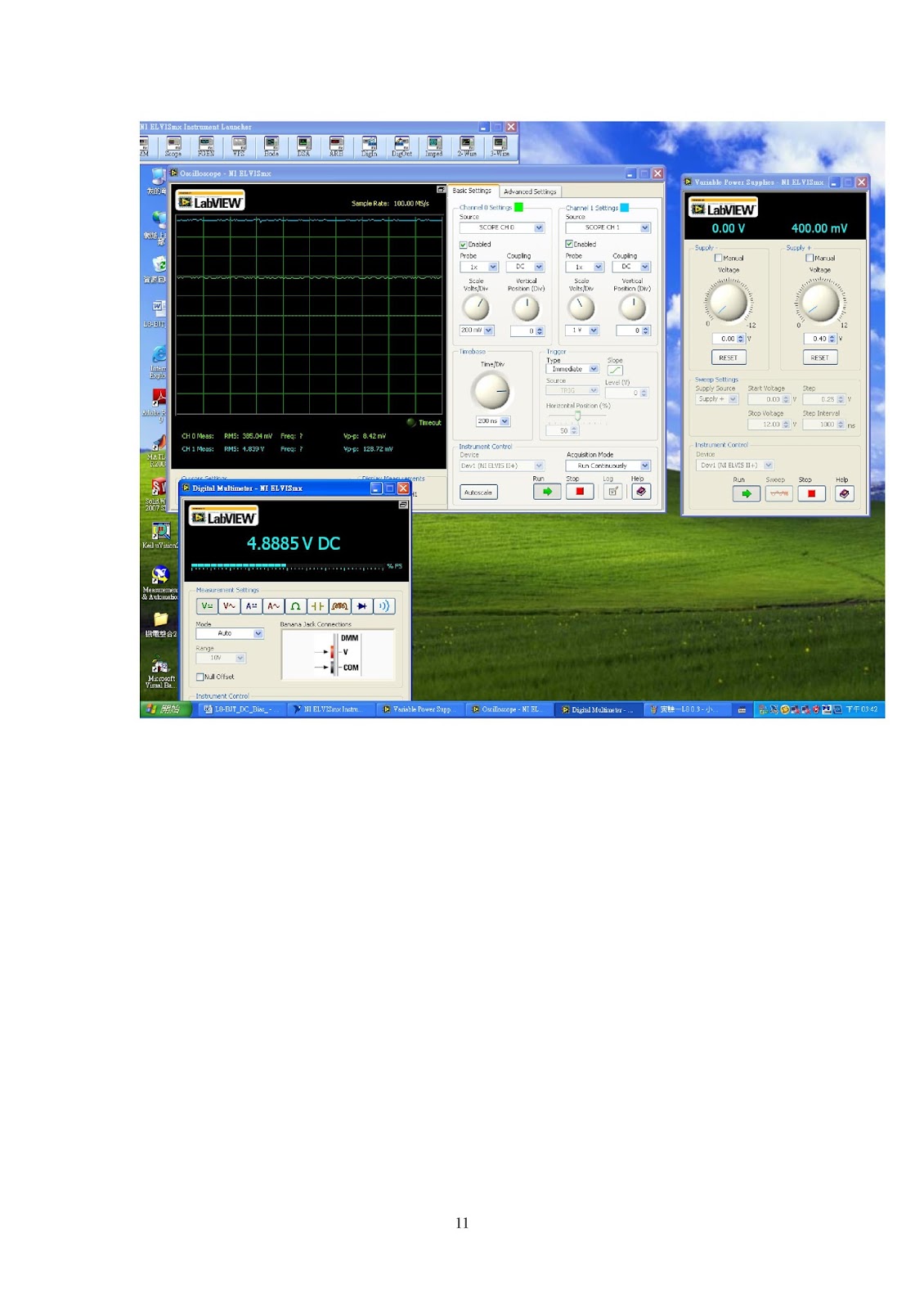This screenshot has width=924, height=1309.
Task: Open the DigIn digital reader icon
Action: pyautogui.click(x=369, y=146)
